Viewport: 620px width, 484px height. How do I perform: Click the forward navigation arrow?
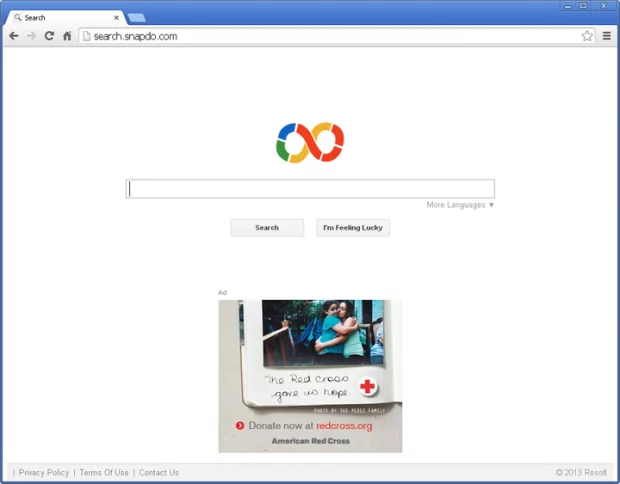[31, 36]
